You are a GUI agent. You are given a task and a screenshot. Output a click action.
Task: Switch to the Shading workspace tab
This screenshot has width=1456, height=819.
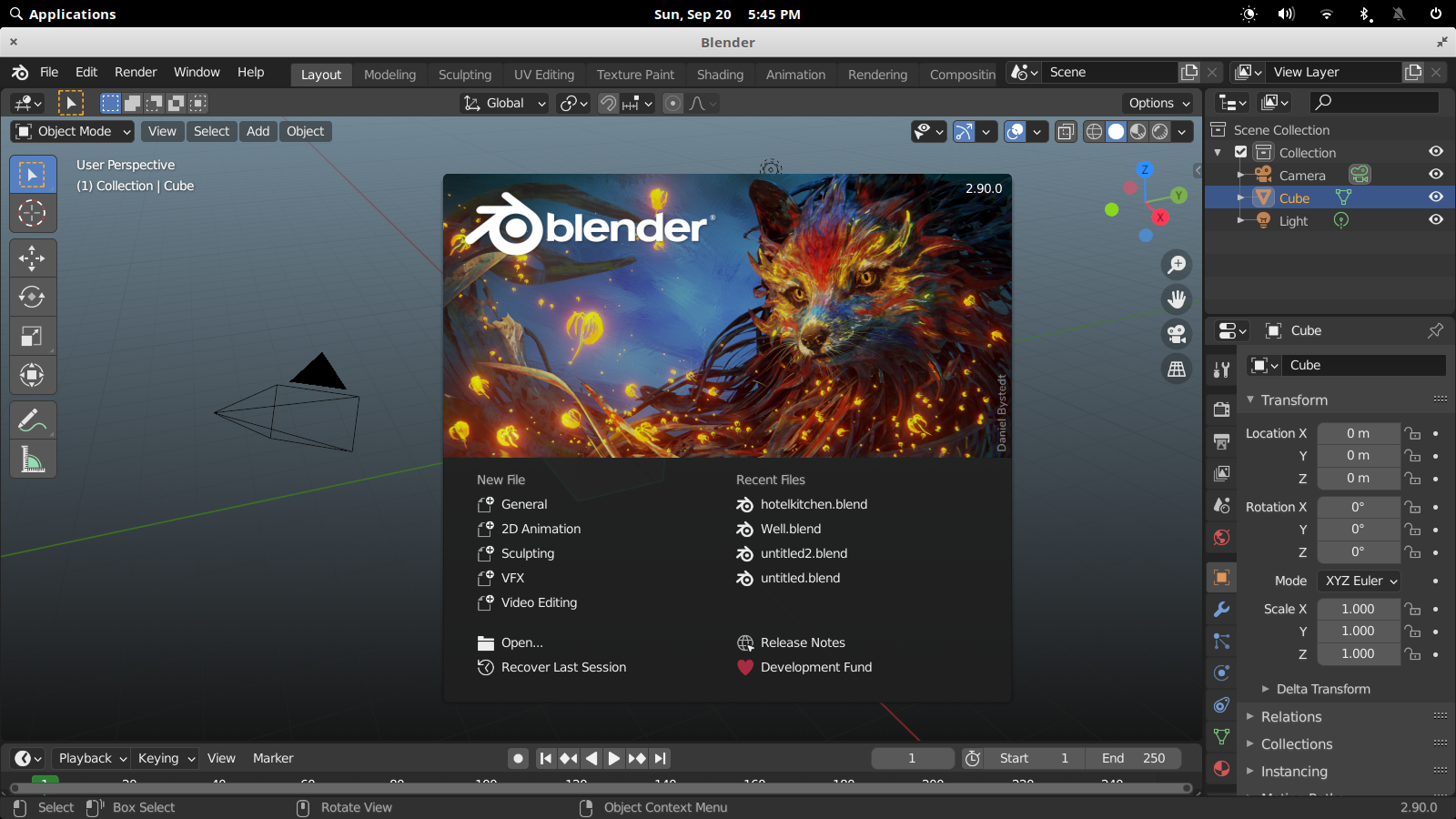tap(720, 75)
